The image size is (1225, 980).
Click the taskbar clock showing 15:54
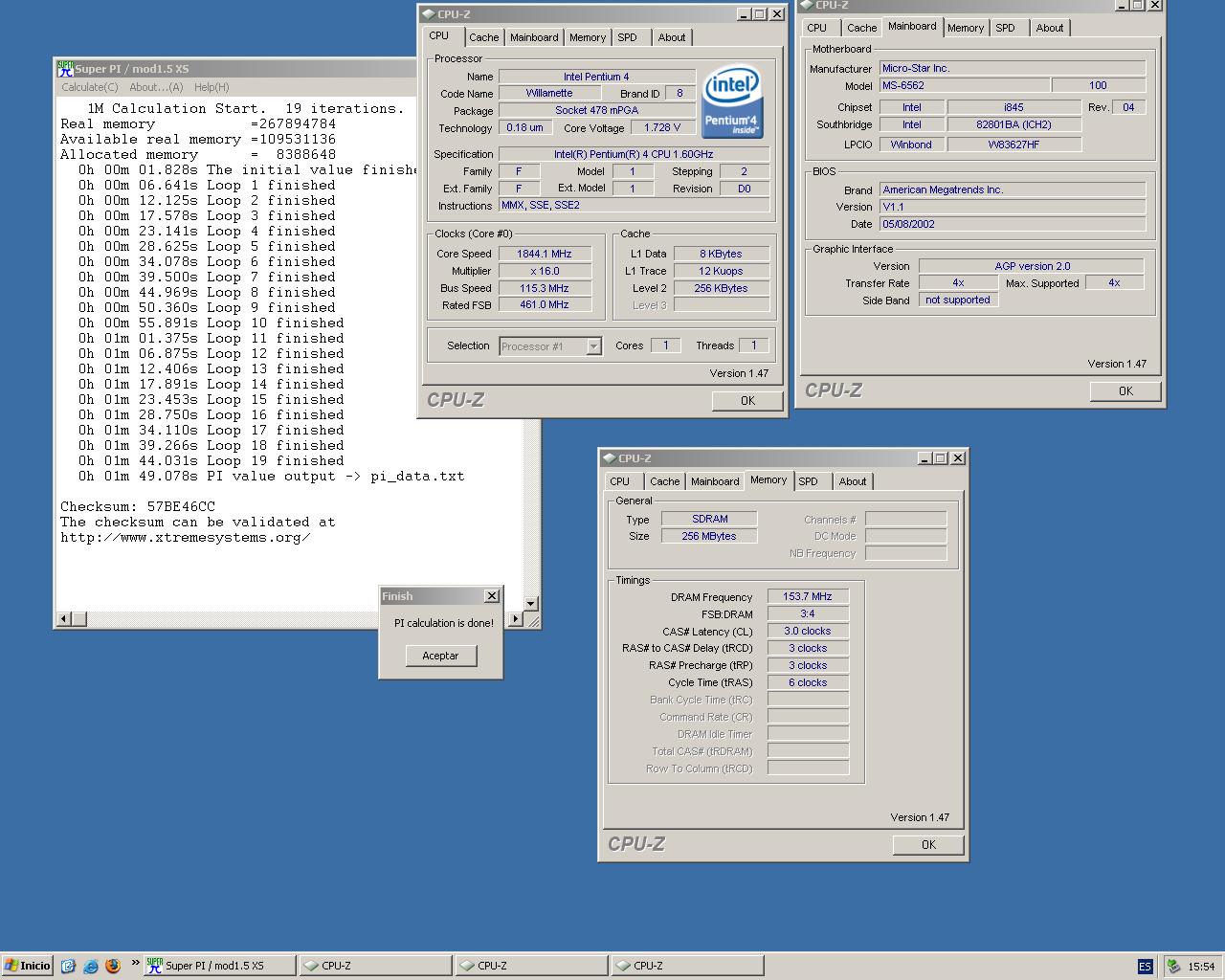(x=1201, y=967)
